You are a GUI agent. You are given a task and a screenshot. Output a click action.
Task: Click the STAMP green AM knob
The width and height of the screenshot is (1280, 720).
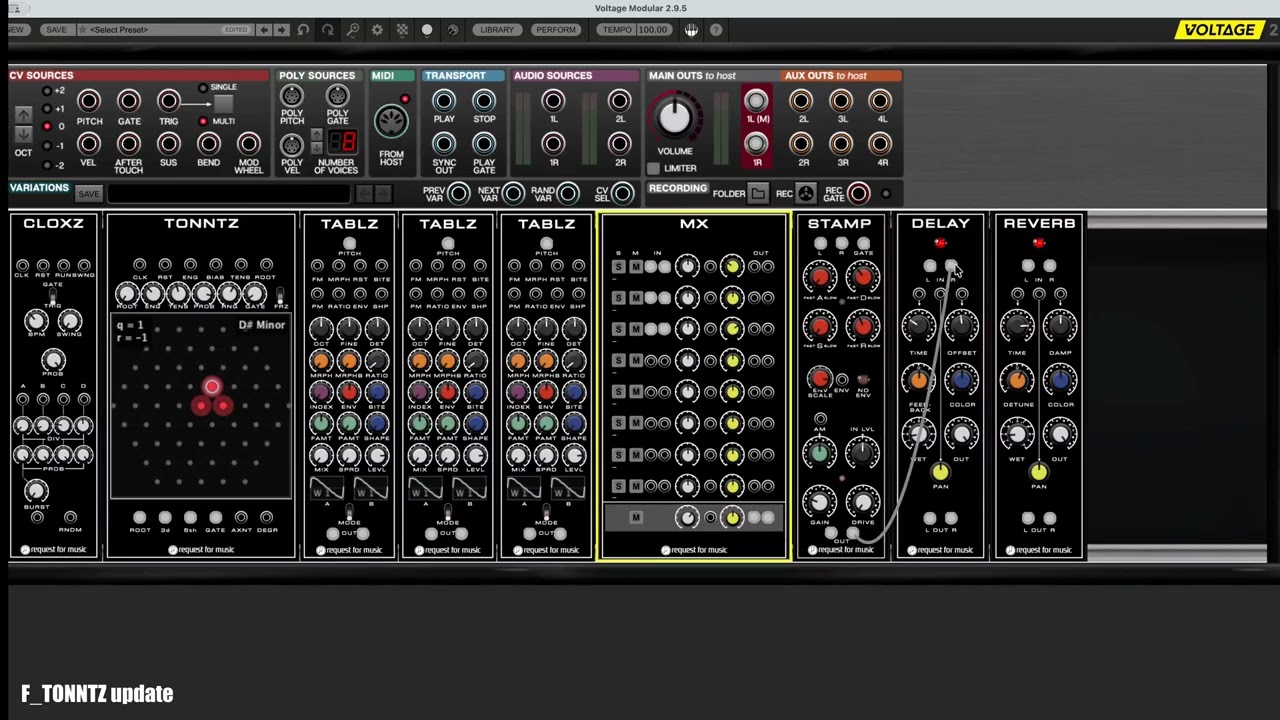[x=820, y=454]
